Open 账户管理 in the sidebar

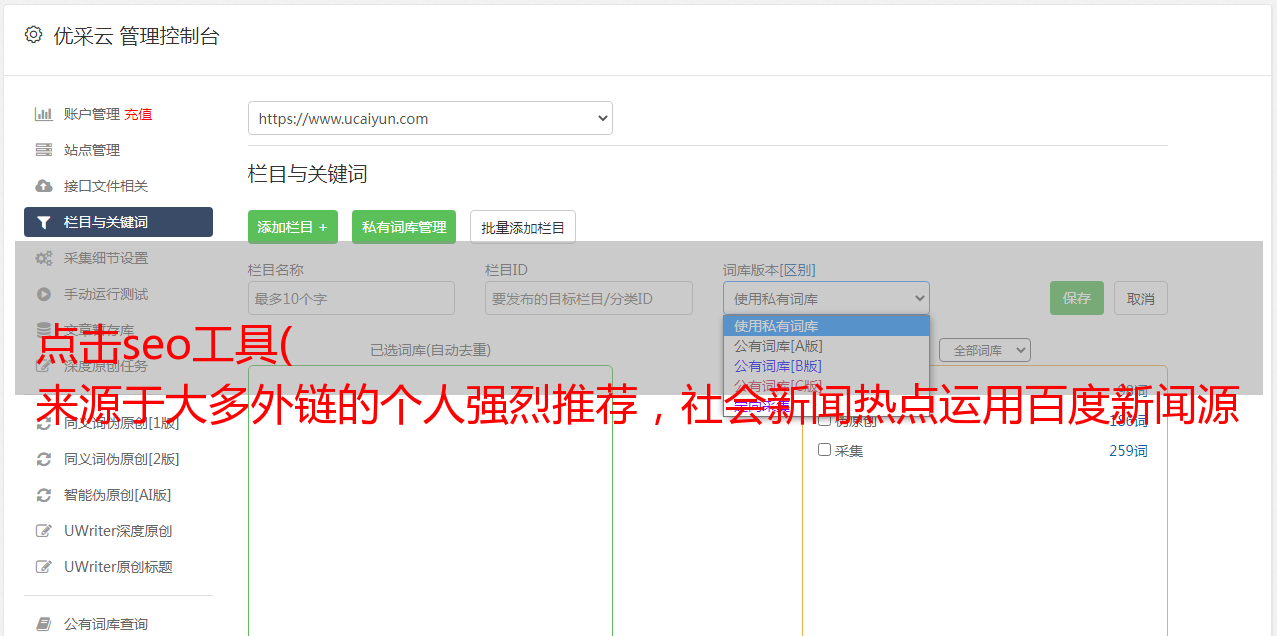click(92, 114)
